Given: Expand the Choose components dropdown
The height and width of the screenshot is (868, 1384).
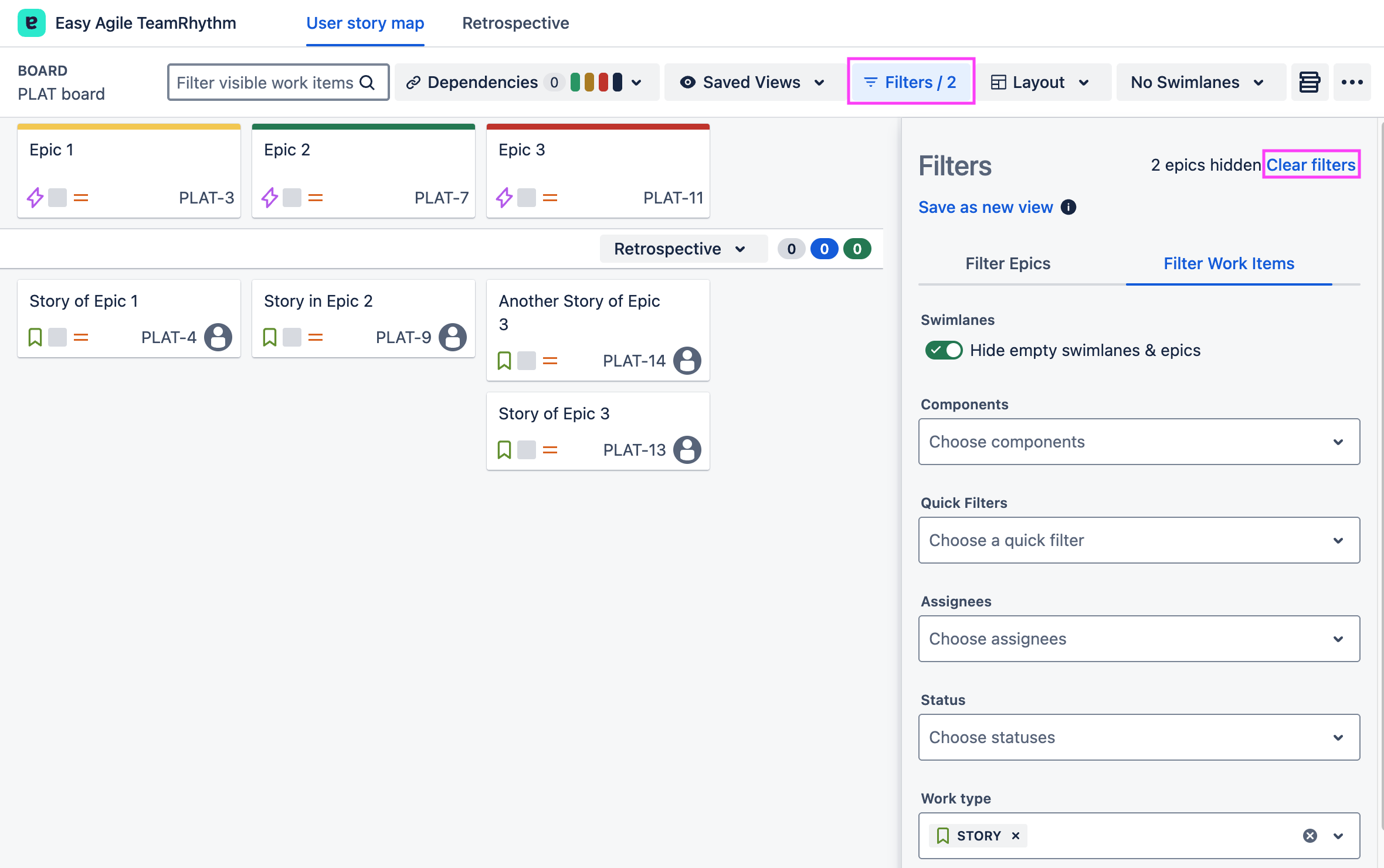Looking at the screenshot, I should pos(1139,442).
